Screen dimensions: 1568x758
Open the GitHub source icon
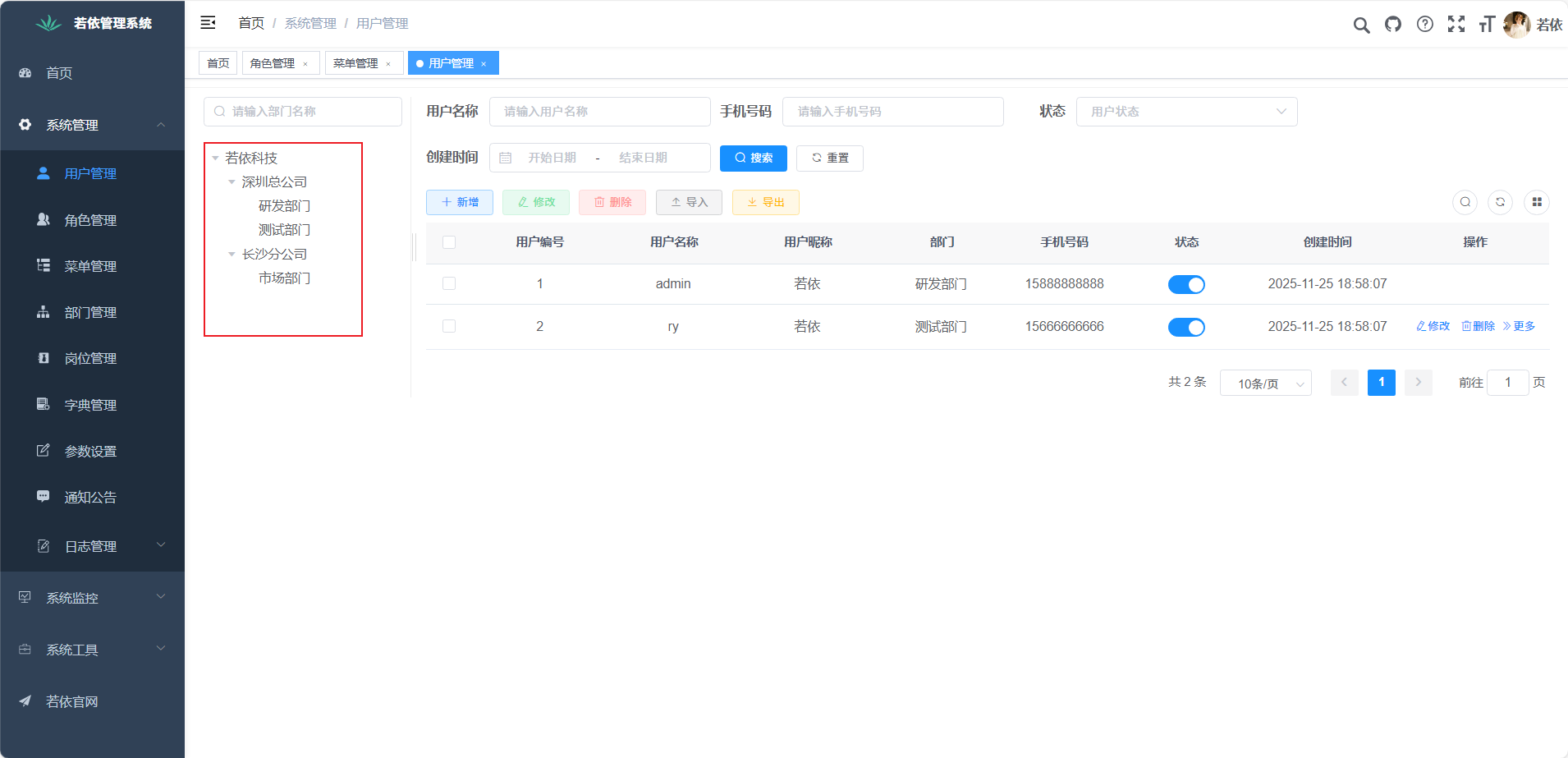point(1393,24)
